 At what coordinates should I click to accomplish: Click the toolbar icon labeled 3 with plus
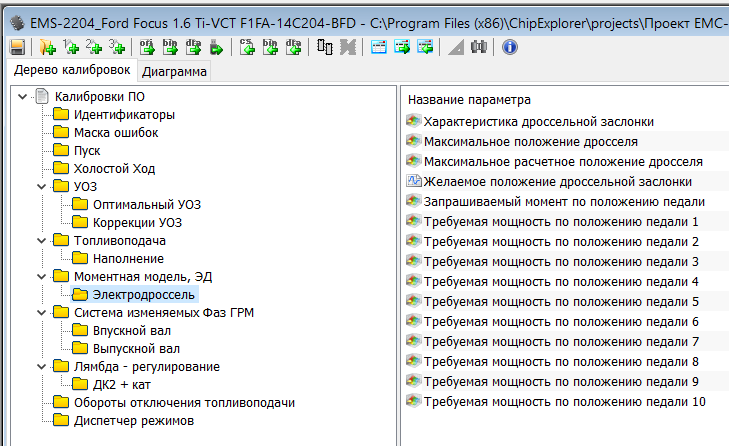(x=117, y=47)
